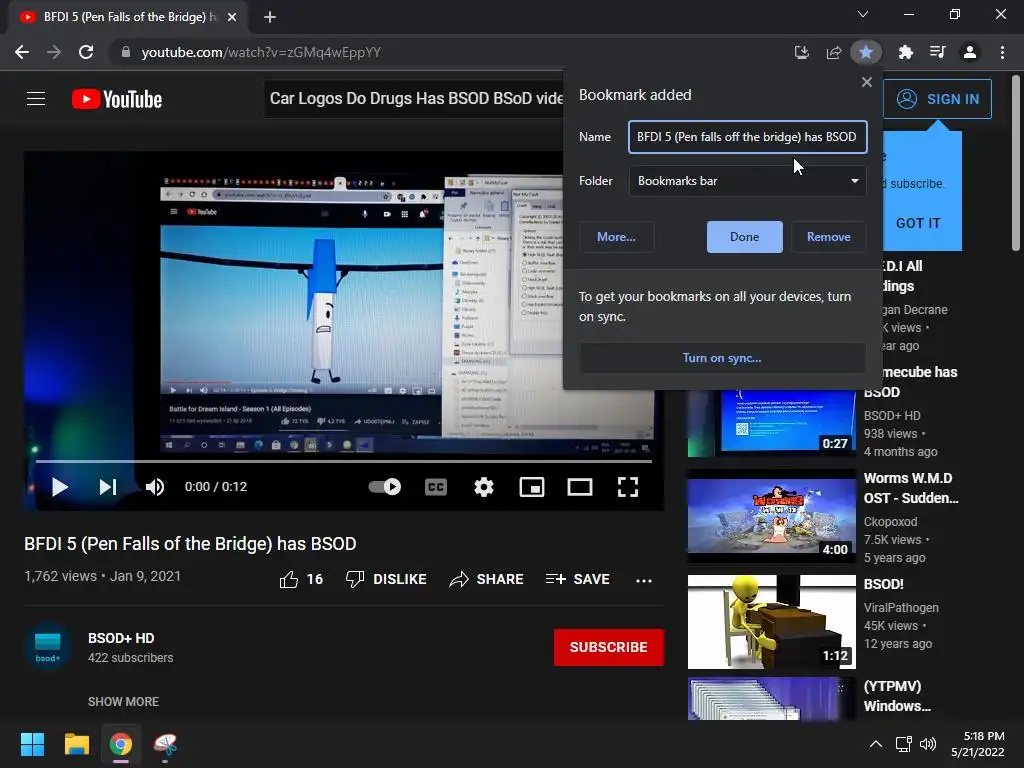Open Worms W.M.D OST video thumbnail
This screenshot has width=1024, height=768.
click(771, 516)
